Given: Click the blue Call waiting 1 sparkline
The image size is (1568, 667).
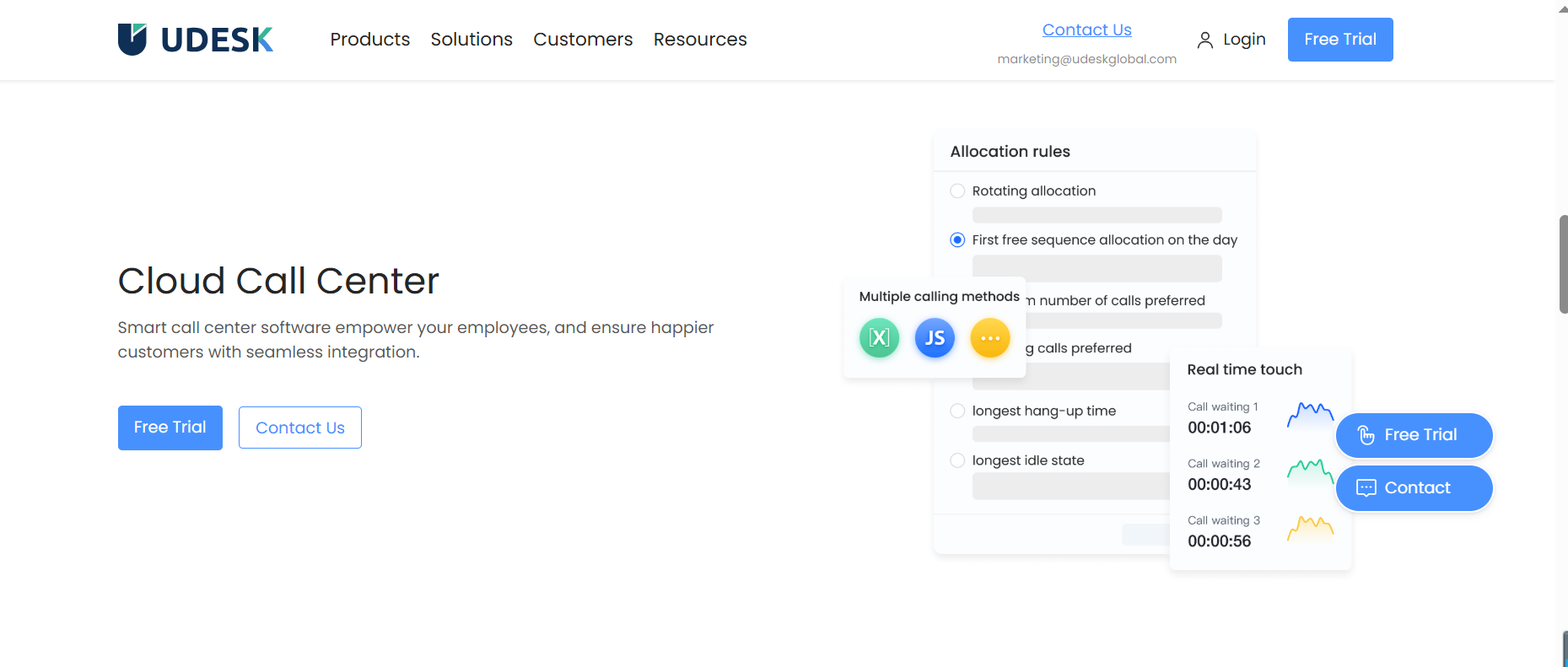Looking at the screenshot, I should (x=1310, y=414).
